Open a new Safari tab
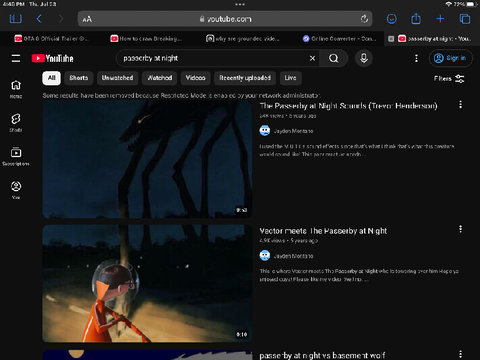Viewport: 480px width, 360px height. (x=440, y=19)
